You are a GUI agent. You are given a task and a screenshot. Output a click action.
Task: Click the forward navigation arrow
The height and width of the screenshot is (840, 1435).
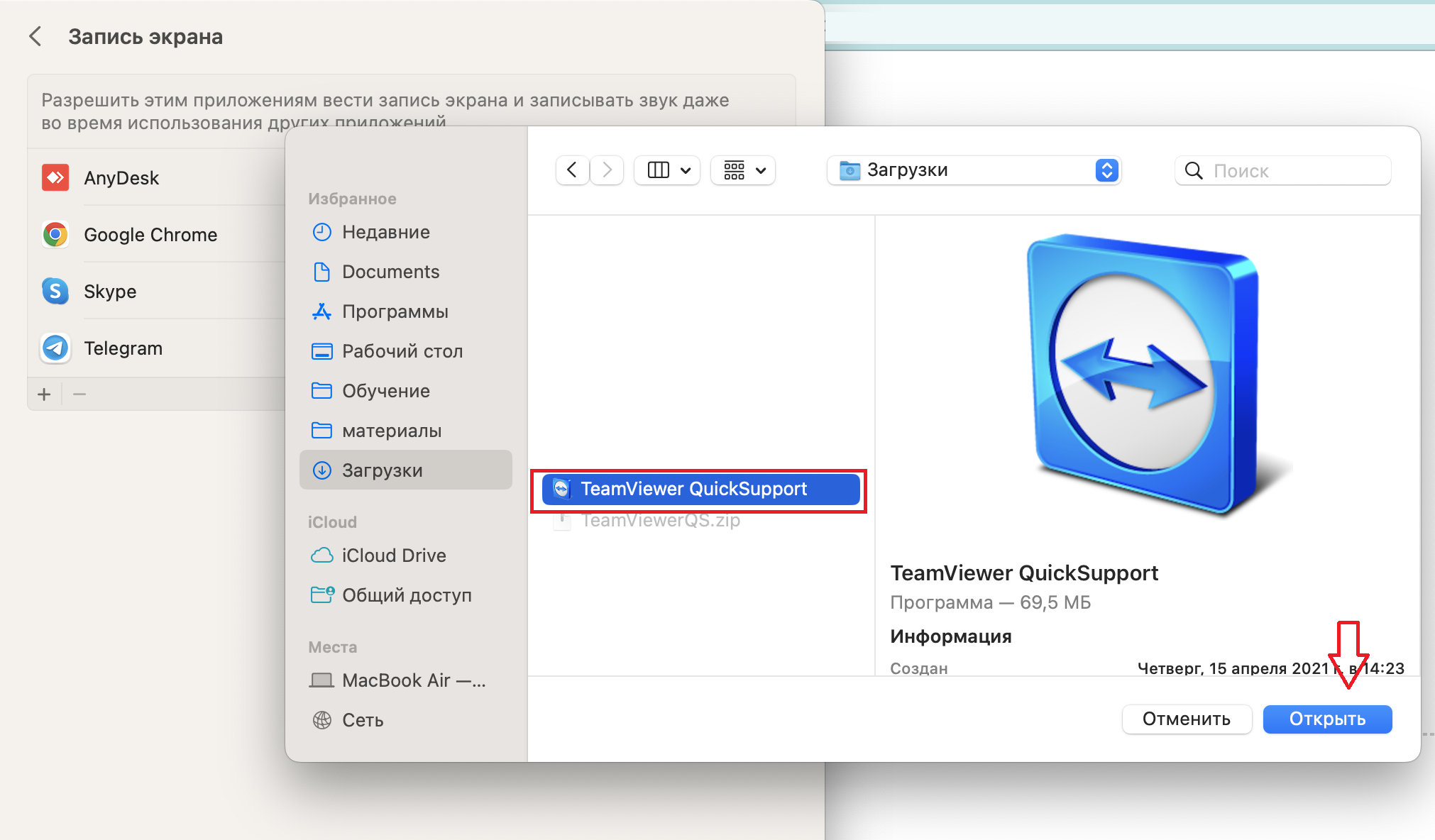point(607,170)
